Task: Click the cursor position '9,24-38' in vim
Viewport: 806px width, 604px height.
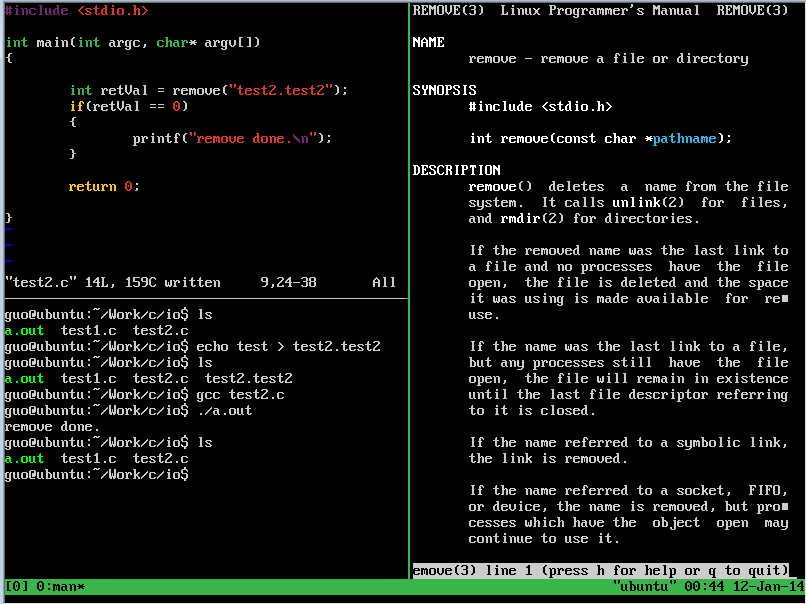Action: 288,282
